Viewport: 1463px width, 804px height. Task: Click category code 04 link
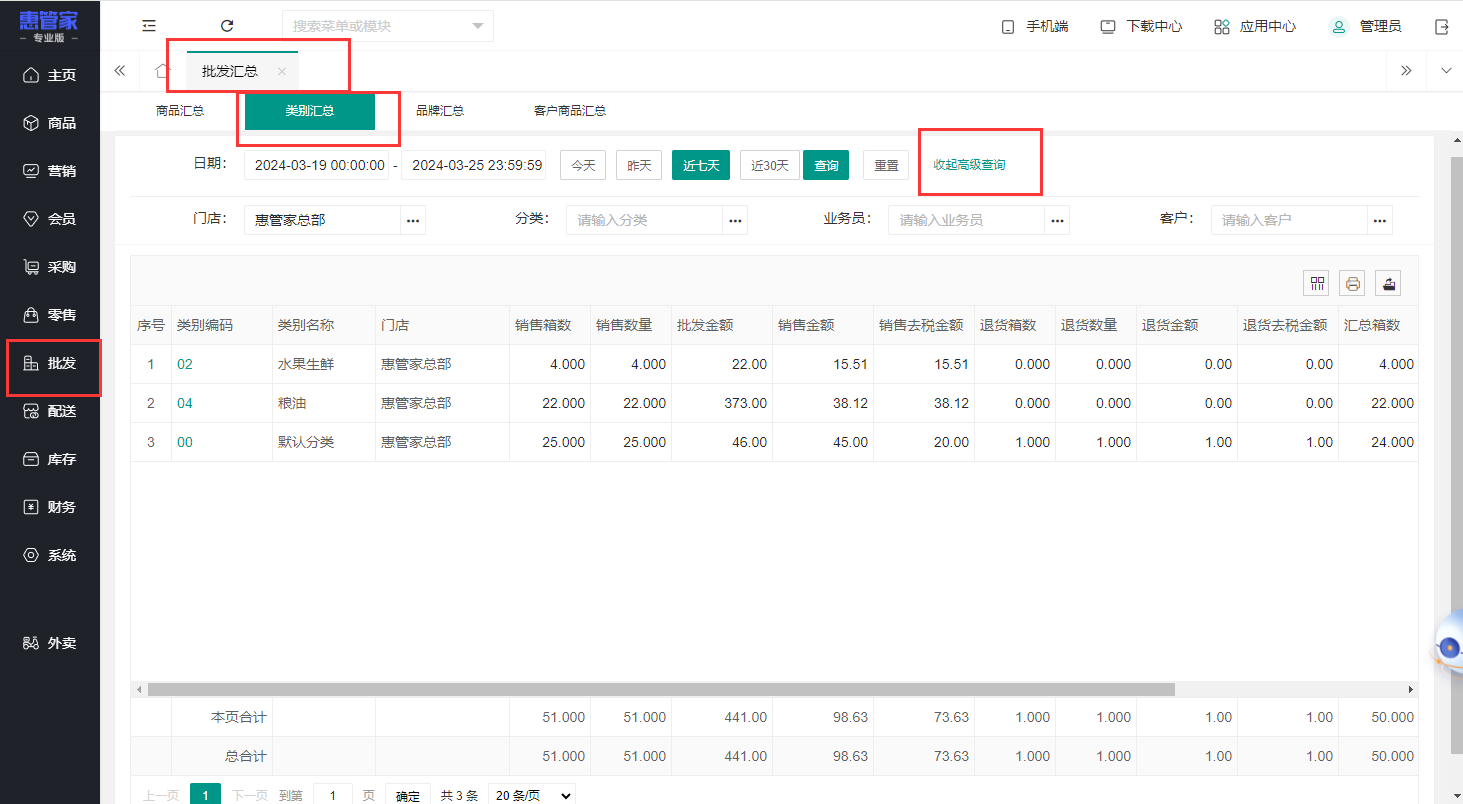click(x=185, y=403)
